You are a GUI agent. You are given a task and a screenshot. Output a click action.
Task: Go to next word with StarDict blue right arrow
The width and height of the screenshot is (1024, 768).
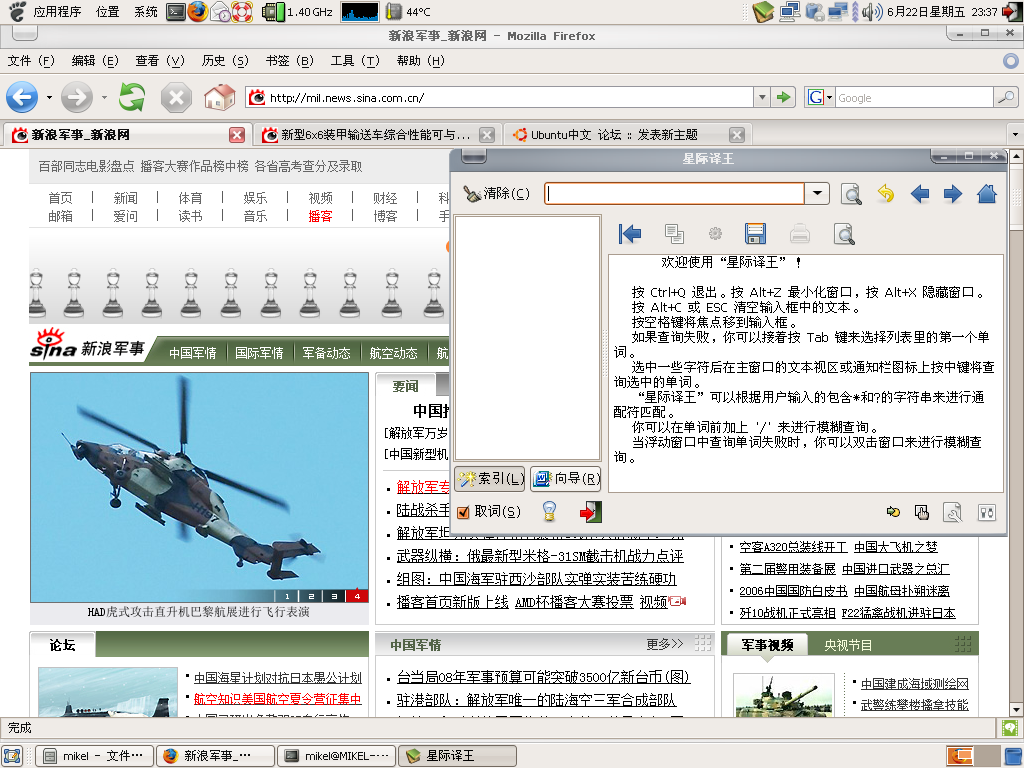[953, 194]
